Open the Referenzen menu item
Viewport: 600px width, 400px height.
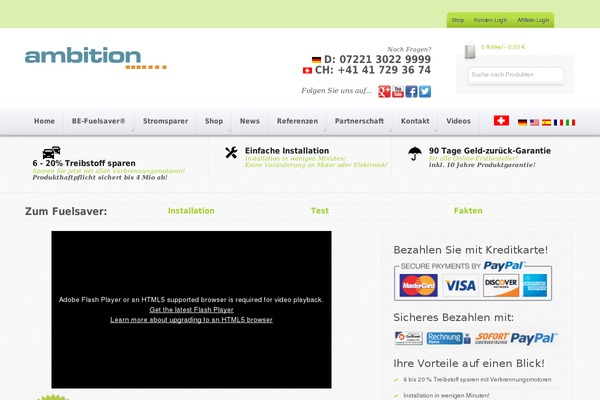[297, 121]
